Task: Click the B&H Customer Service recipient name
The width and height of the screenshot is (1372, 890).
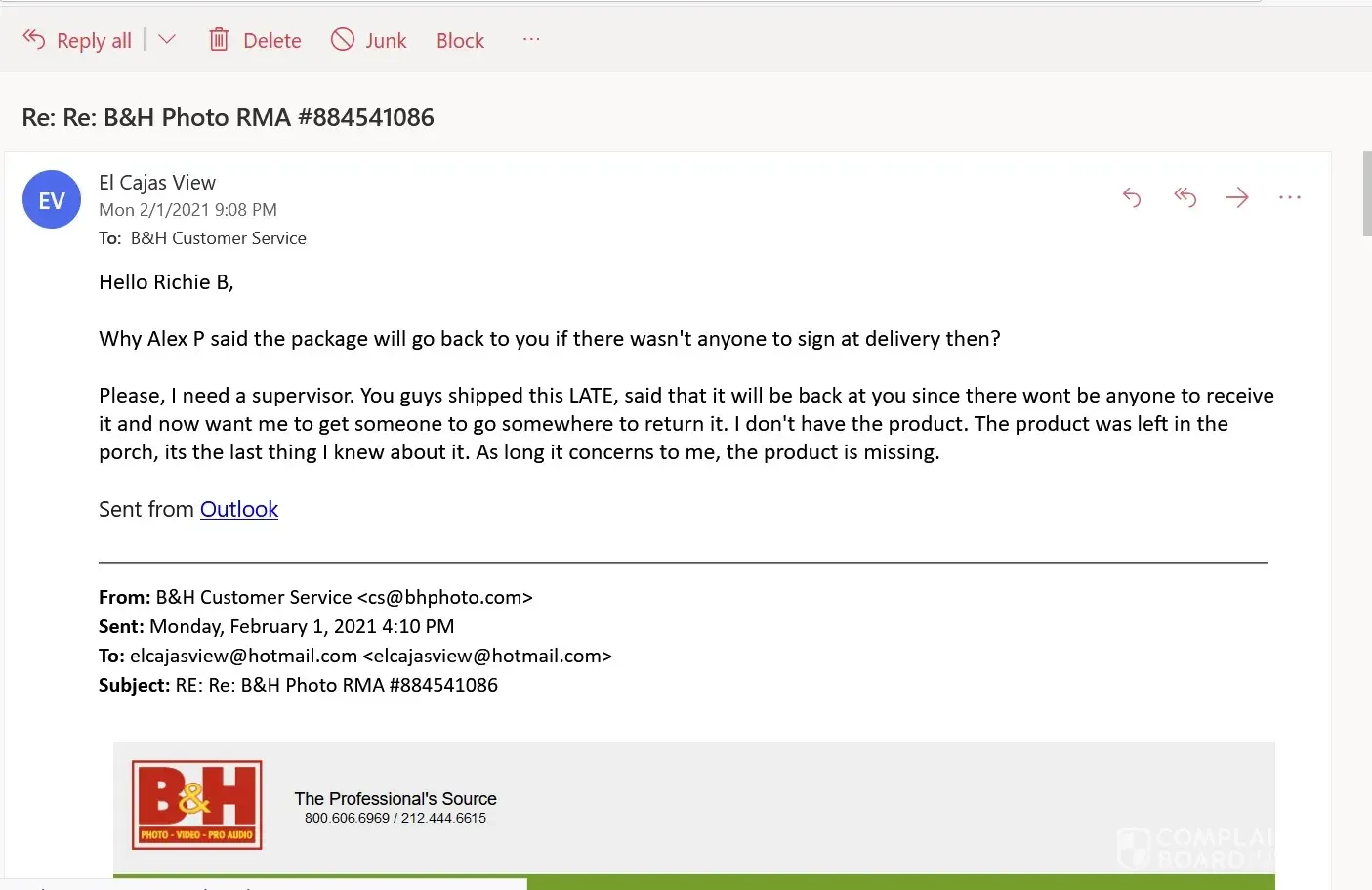Action: coord(218,238)
